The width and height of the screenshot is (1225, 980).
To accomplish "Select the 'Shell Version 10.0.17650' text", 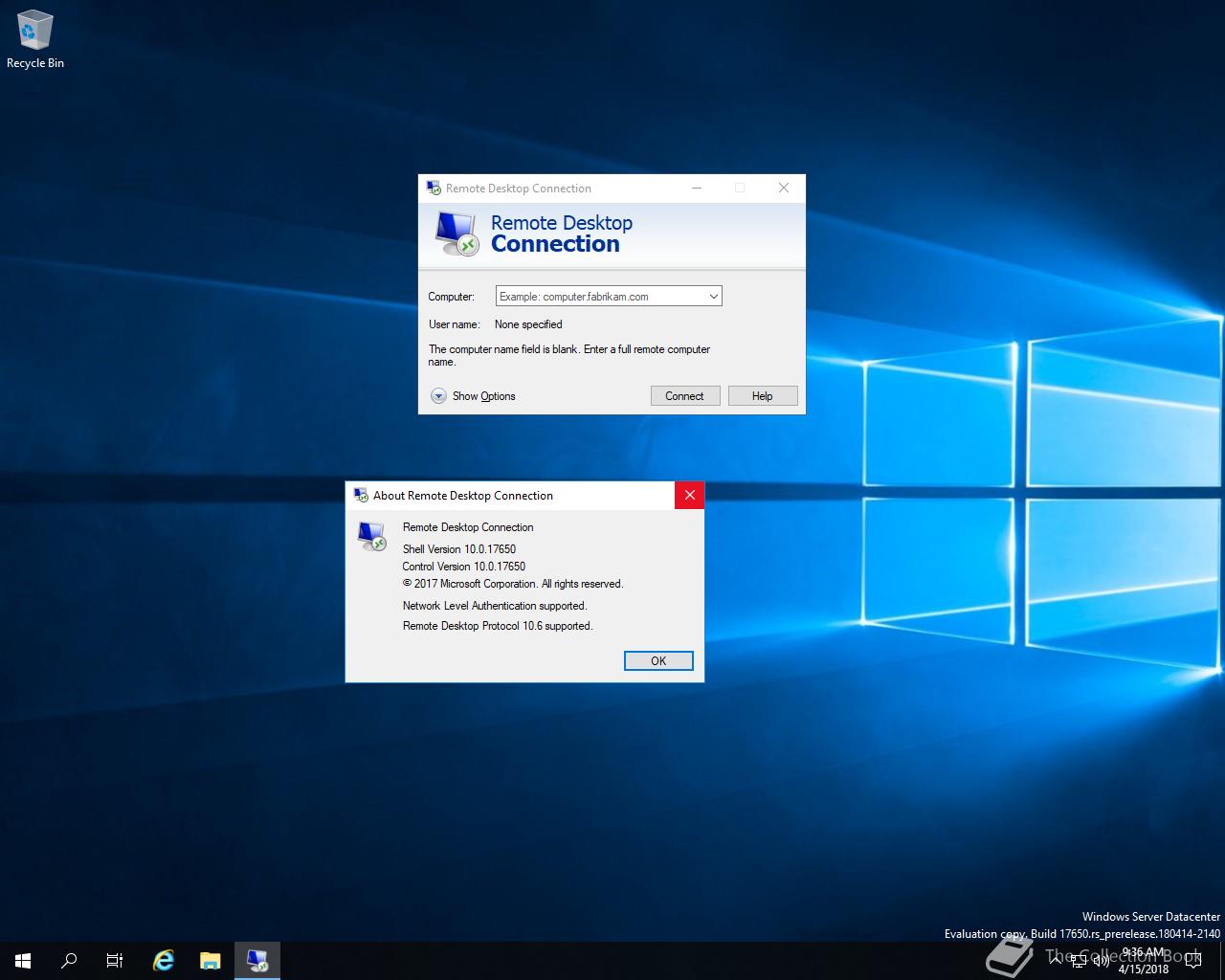I will click(459, 549).
